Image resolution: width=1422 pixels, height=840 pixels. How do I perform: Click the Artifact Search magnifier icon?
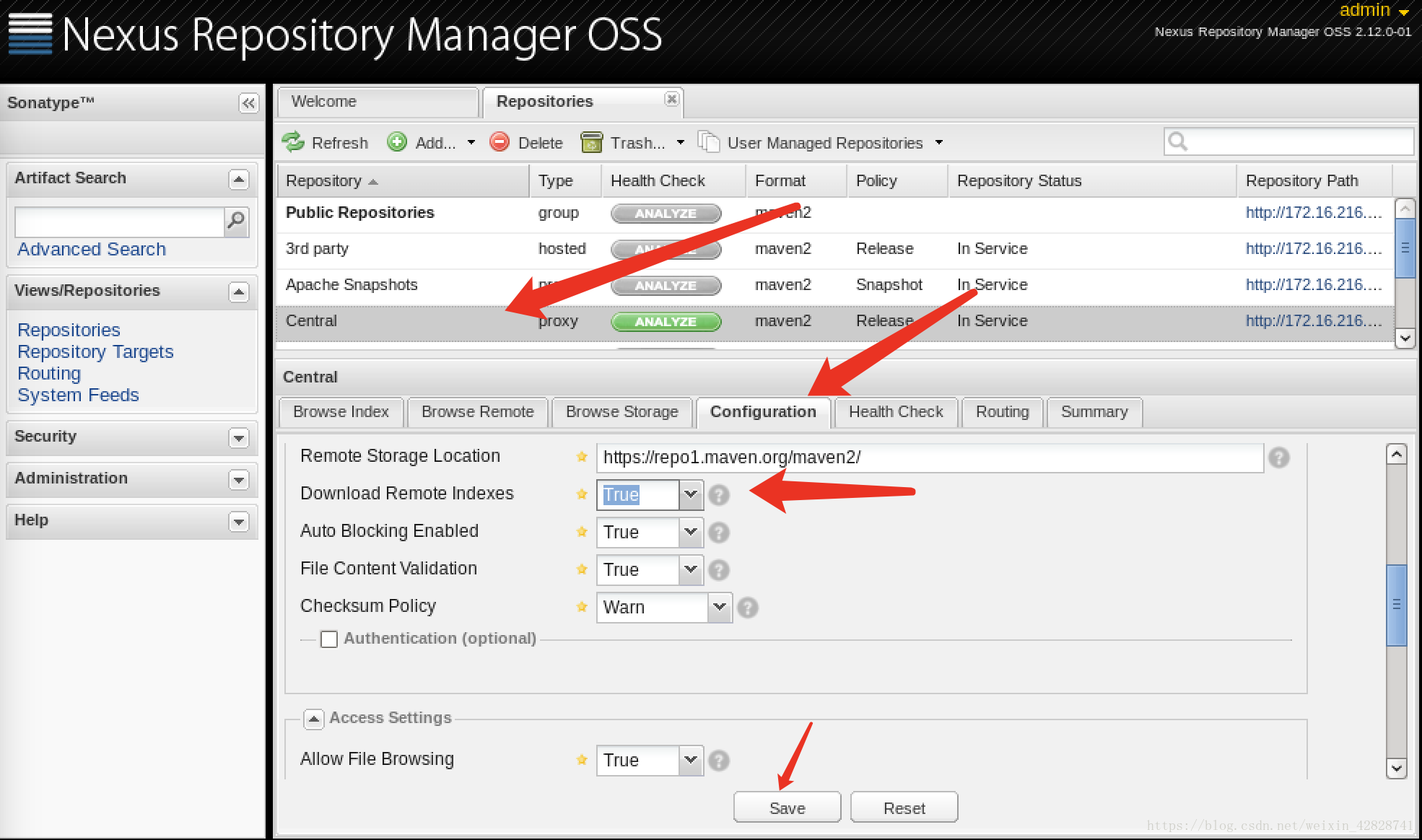coord(236,221)
